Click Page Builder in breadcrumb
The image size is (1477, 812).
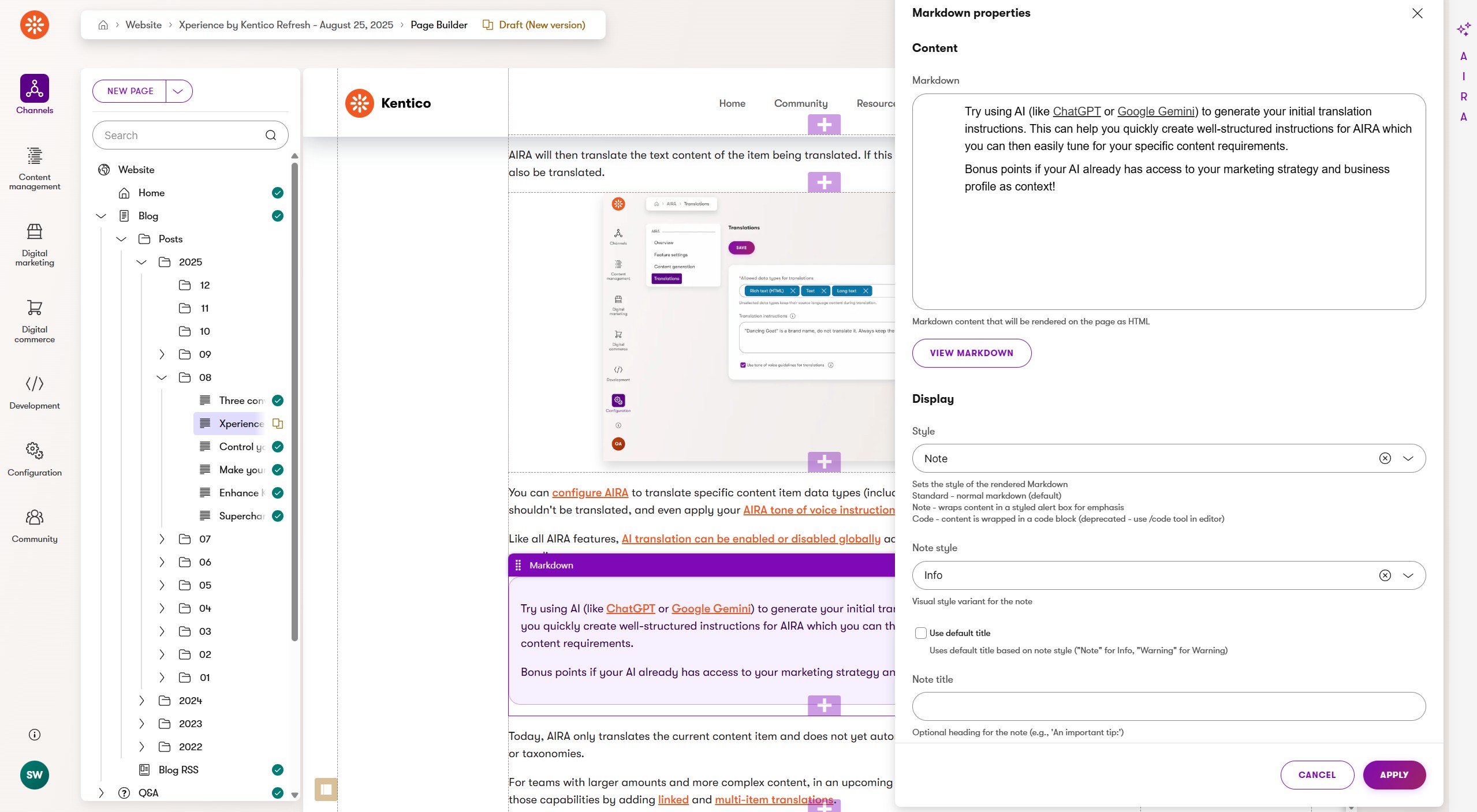(439, 25)
